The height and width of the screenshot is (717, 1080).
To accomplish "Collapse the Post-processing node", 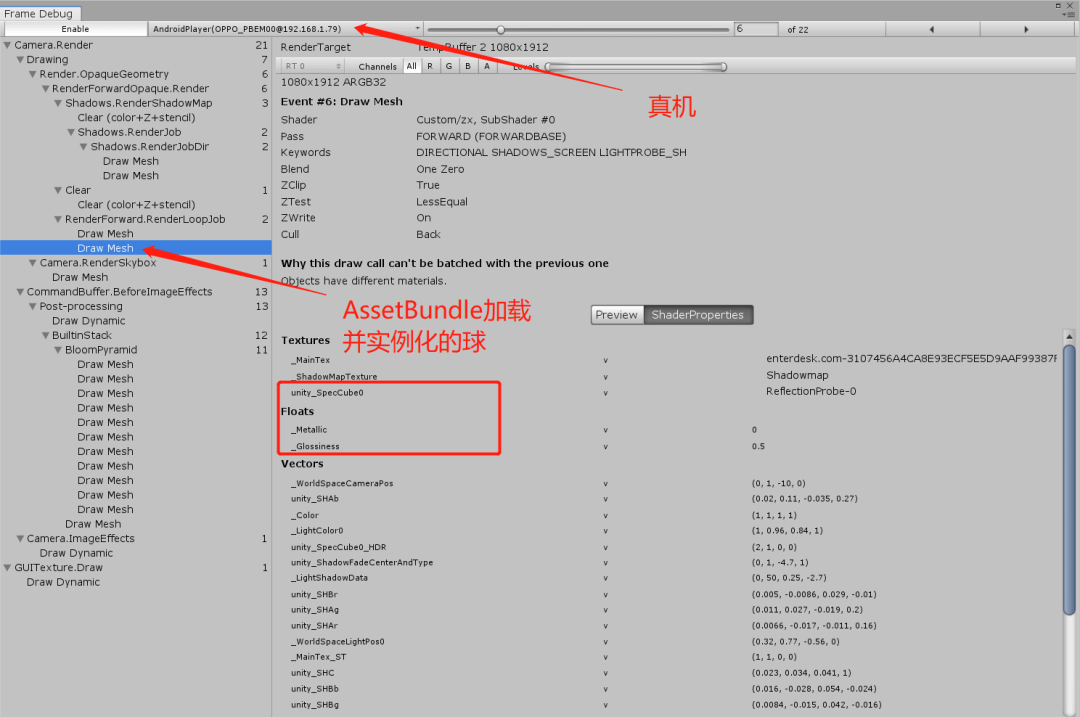I will (32, 306).
